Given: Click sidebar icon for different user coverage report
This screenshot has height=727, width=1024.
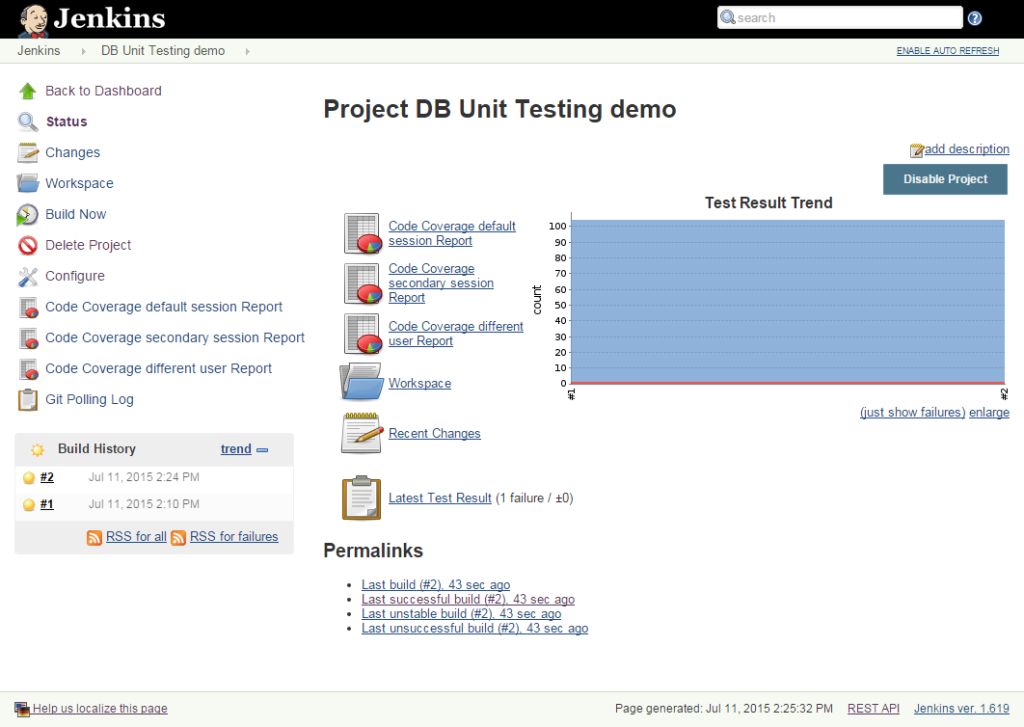Looking at the screenshot, I should pyautogui.click(x=29, y=369).
